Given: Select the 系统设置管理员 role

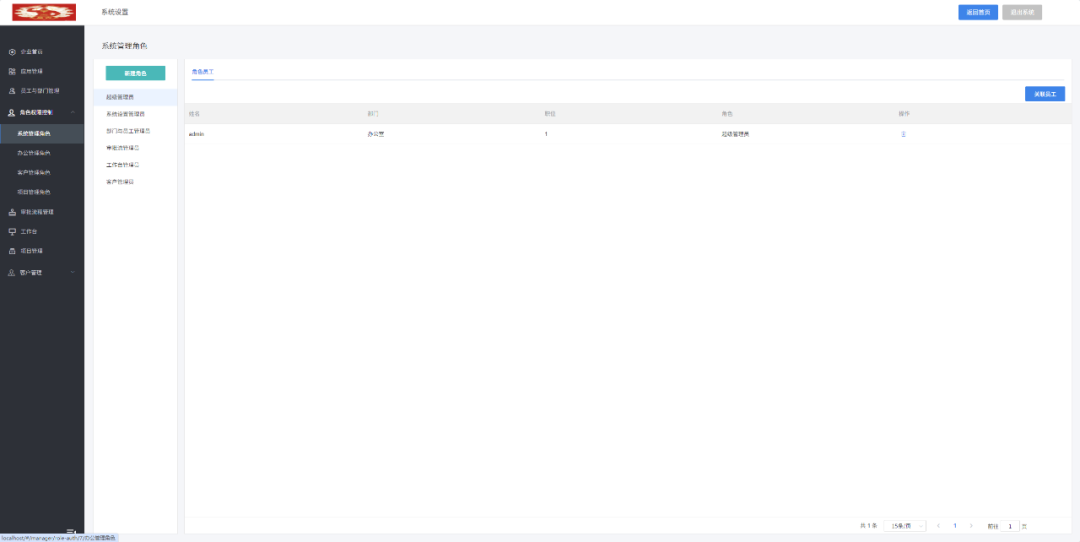Looking at the screenshot, I should [135, 114].
